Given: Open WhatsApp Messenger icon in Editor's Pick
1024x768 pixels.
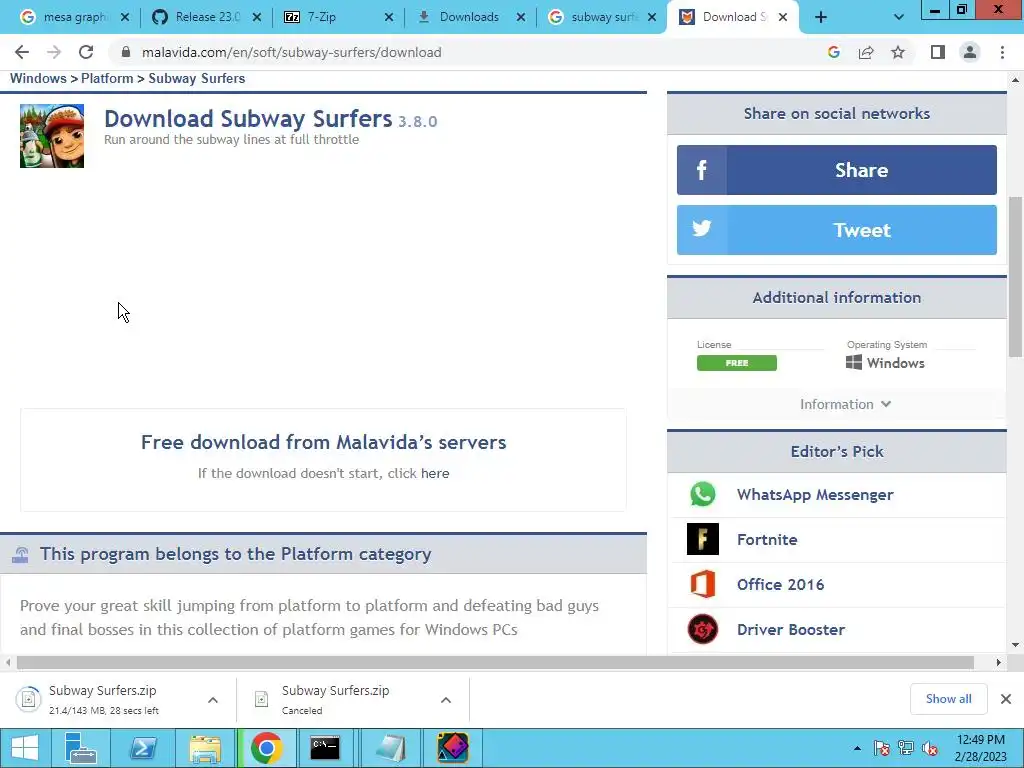Looking at the screenshot, I should coord(703,494).
